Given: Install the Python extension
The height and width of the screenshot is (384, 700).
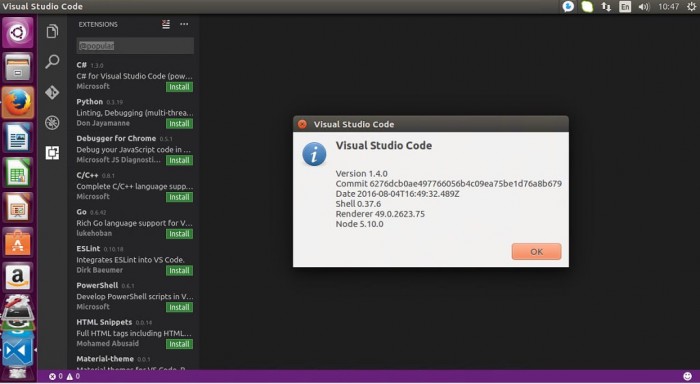Looking at the screenshot, I should tap(179, 124).
